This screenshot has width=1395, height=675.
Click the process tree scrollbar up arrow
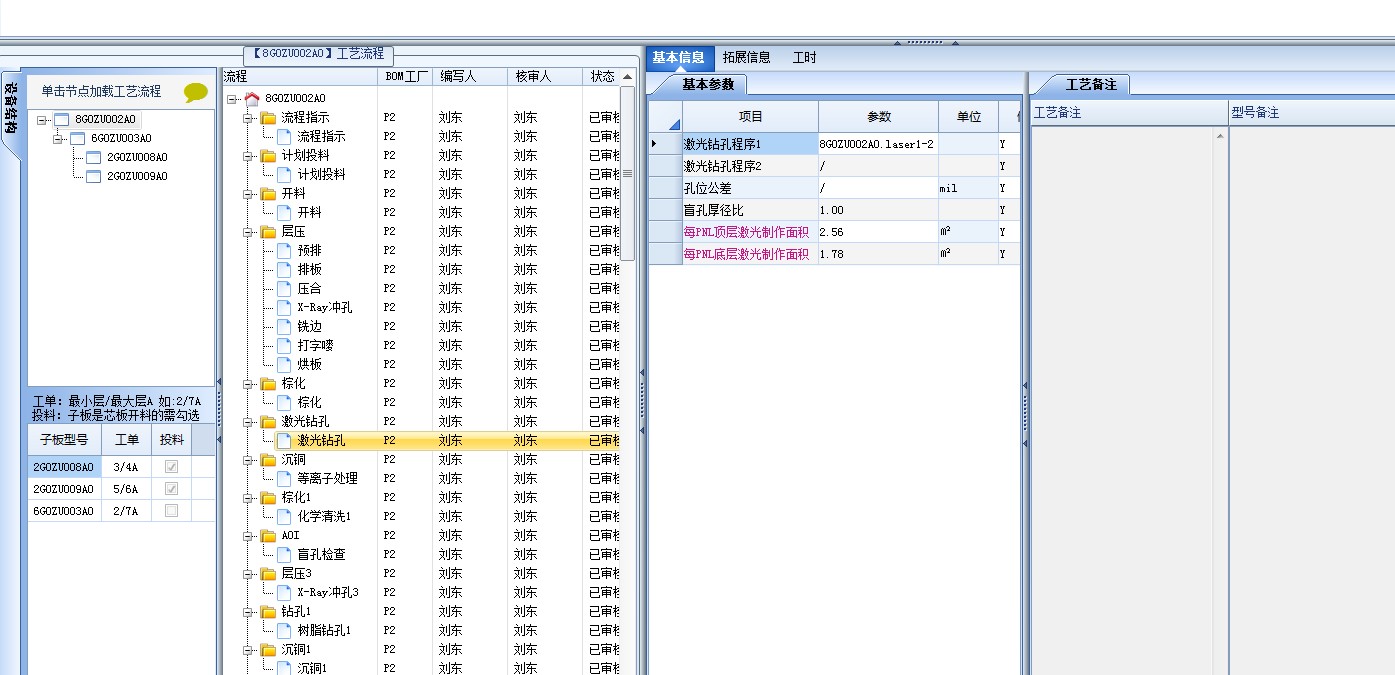tap(627, 77)
